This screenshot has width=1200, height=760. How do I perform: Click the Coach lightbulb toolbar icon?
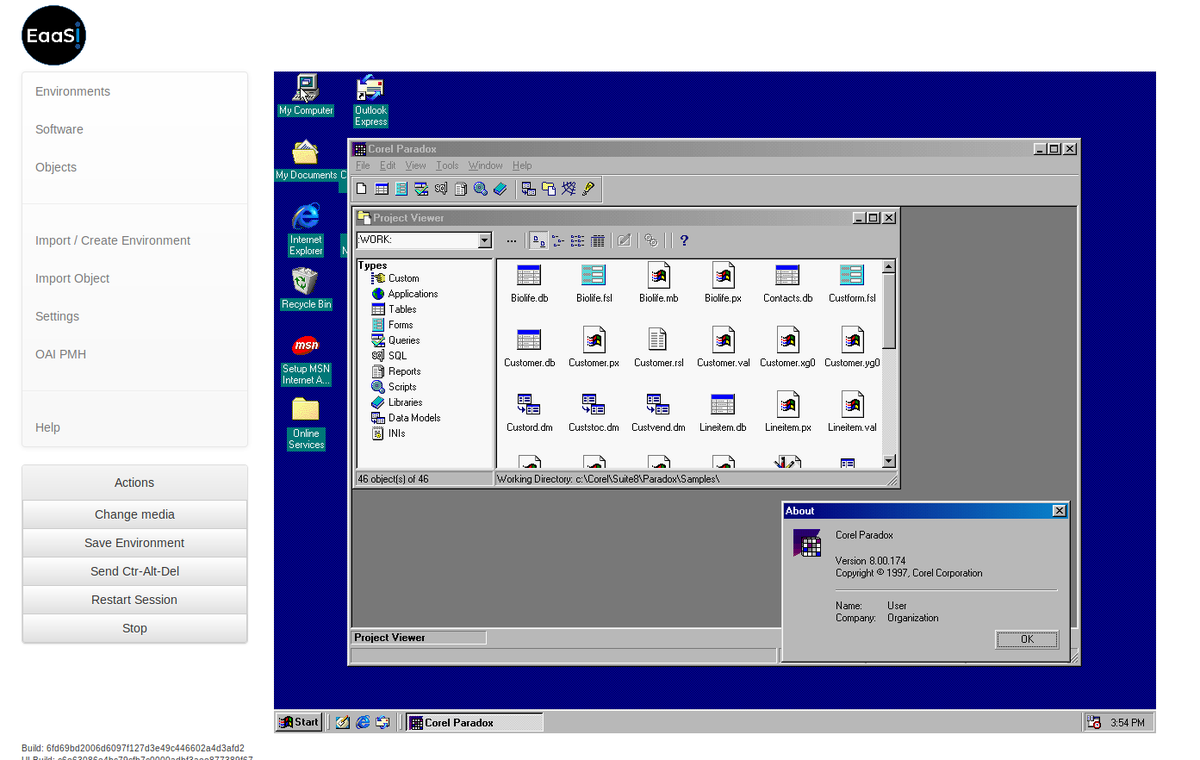tap(588, 188)
